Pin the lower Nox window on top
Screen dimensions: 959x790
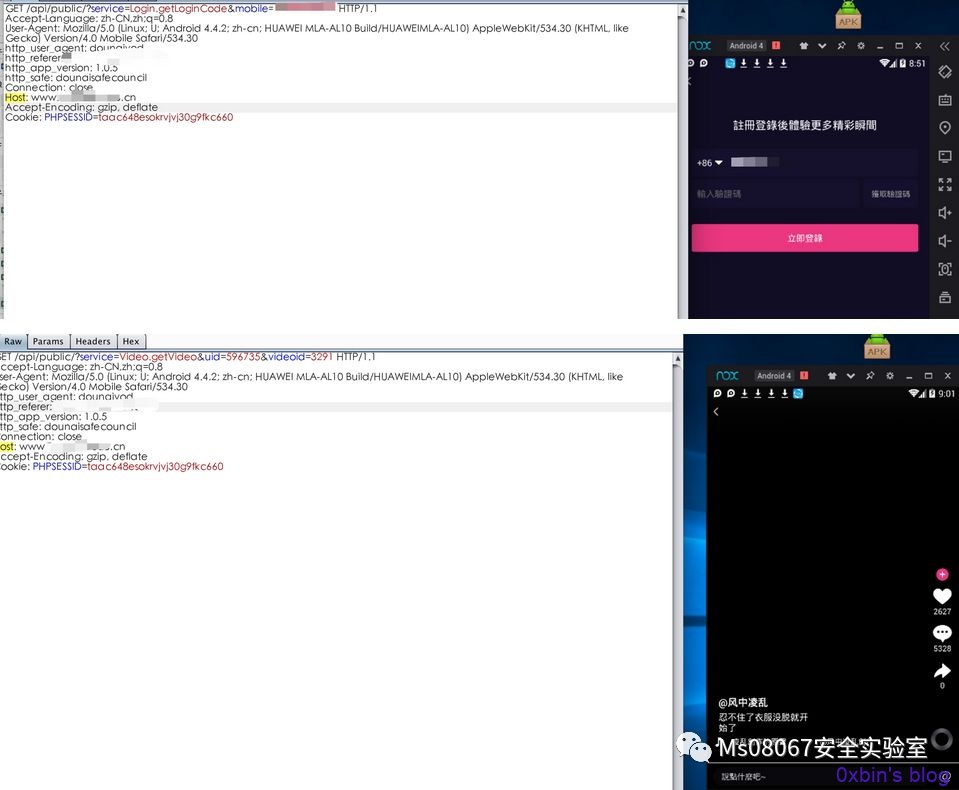[x=870, y=376]
